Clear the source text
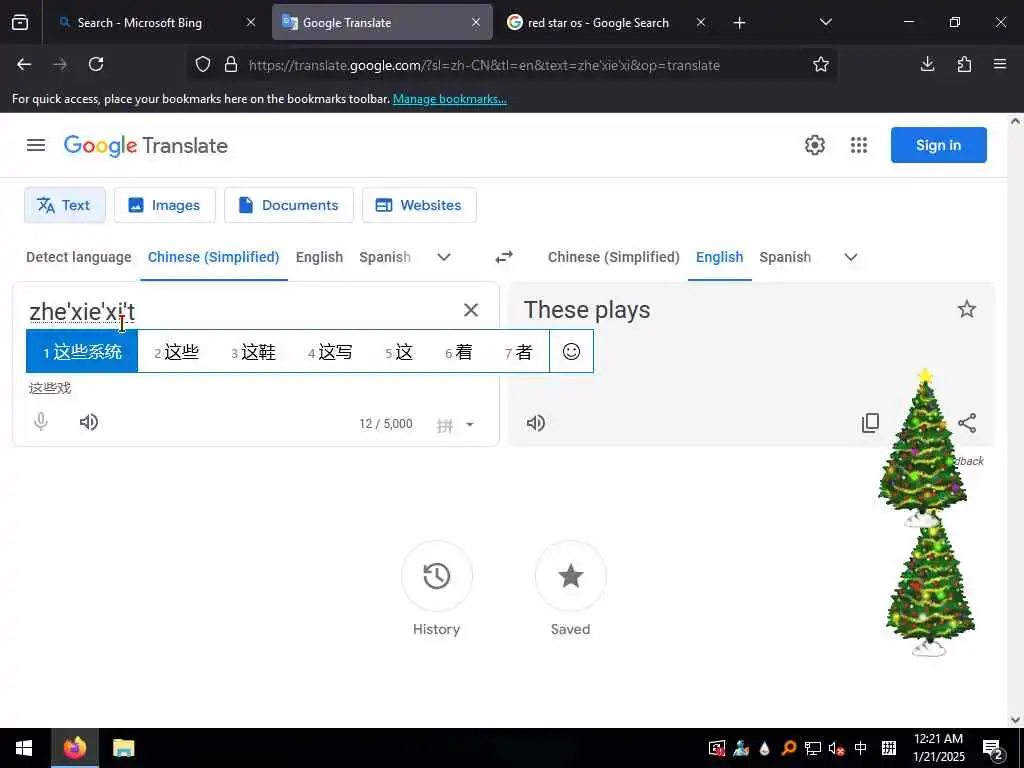The height and width of the screenshot is (768, 1024). (471, 310)
